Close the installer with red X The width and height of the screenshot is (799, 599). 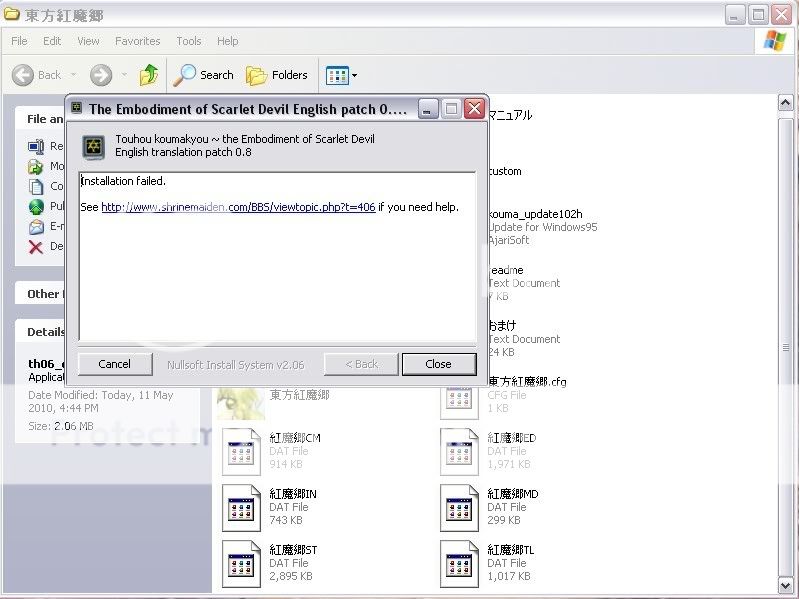(x=474, y=108)
